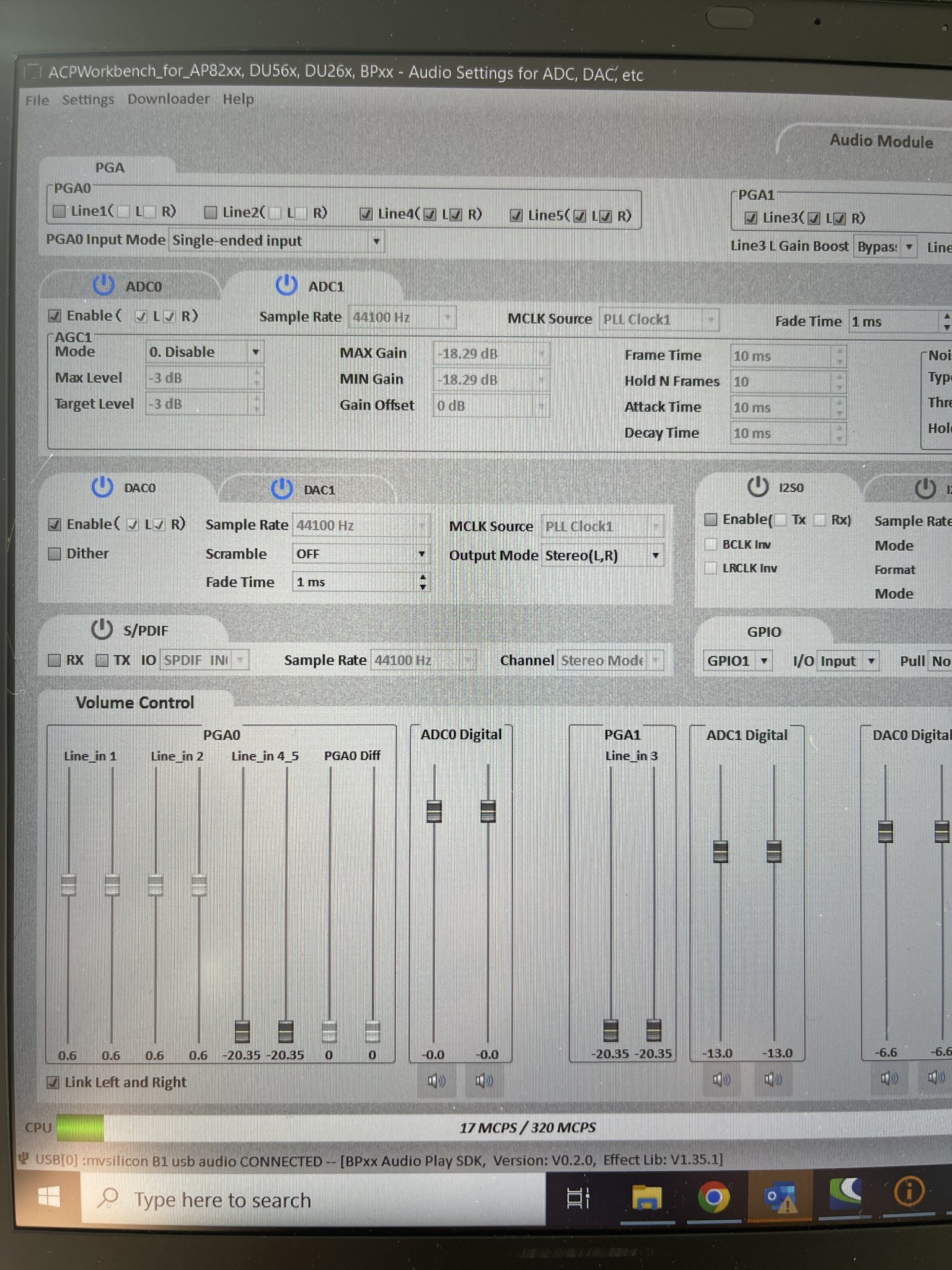Open the Downloader menu
The image size is (952, 1270).
(169, 99)
